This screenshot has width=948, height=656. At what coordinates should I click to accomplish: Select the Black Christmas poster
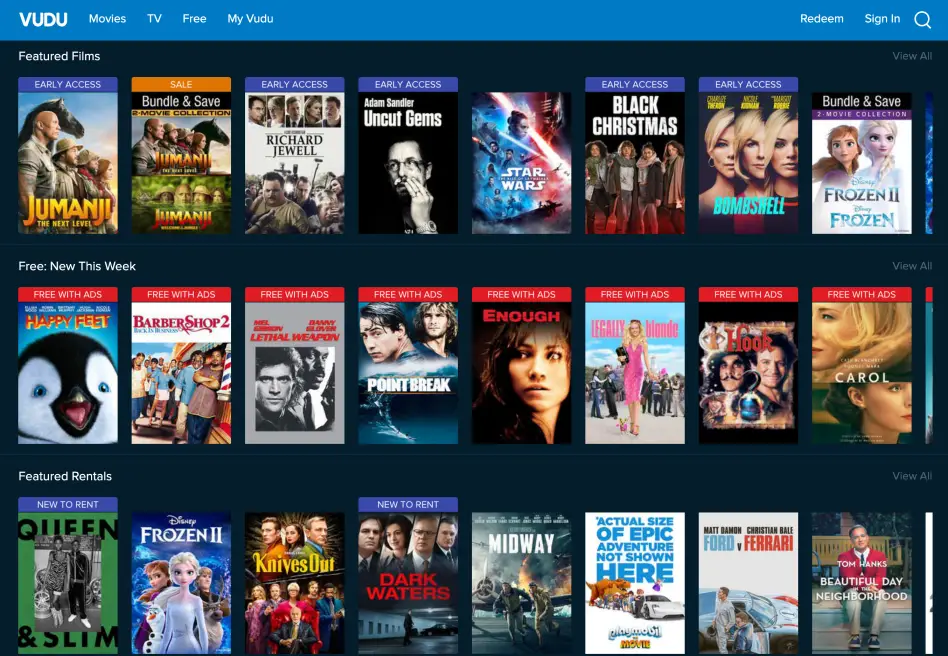[x=635, y=163]
